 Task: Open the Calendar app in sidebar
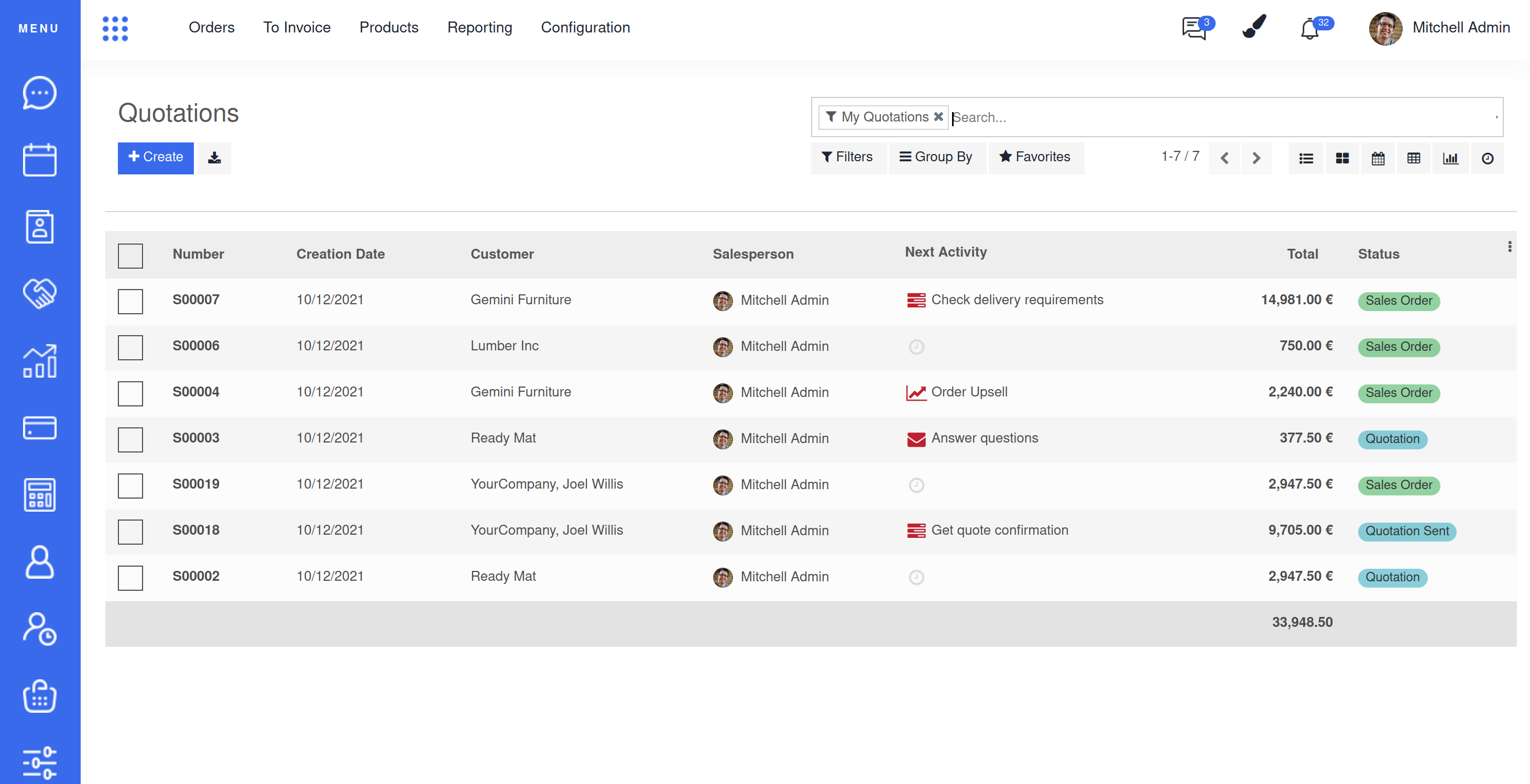[40, 159]
